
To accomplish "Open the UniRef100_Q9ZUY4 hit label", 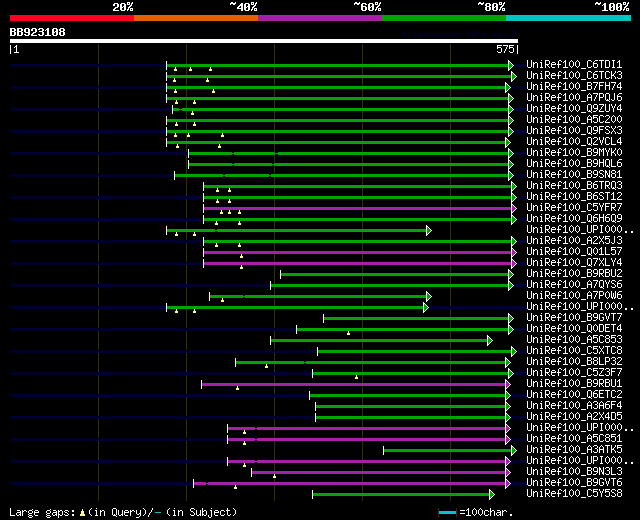I will [574, 109].
